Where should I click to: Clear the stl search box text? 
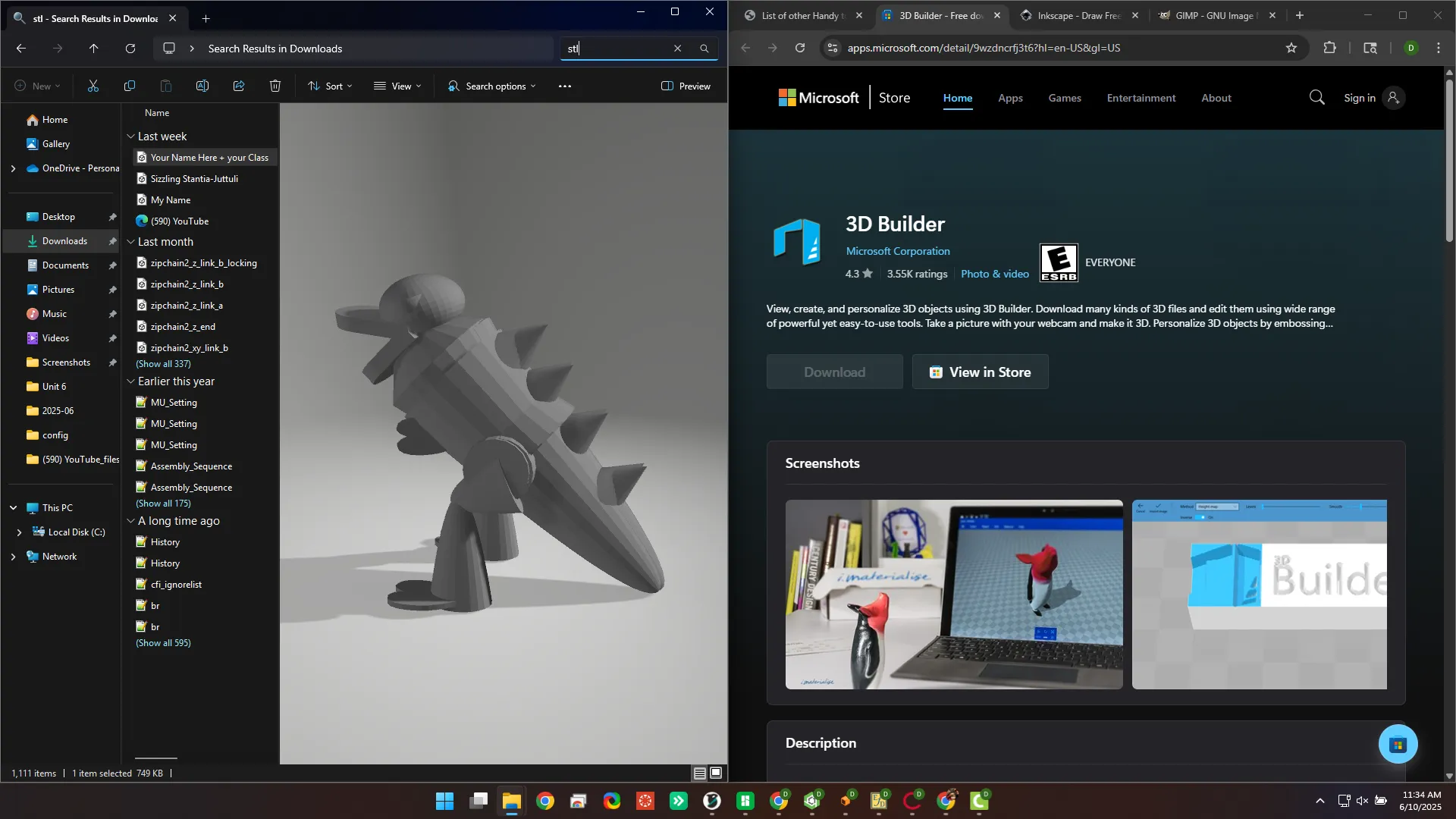[677, 49]
